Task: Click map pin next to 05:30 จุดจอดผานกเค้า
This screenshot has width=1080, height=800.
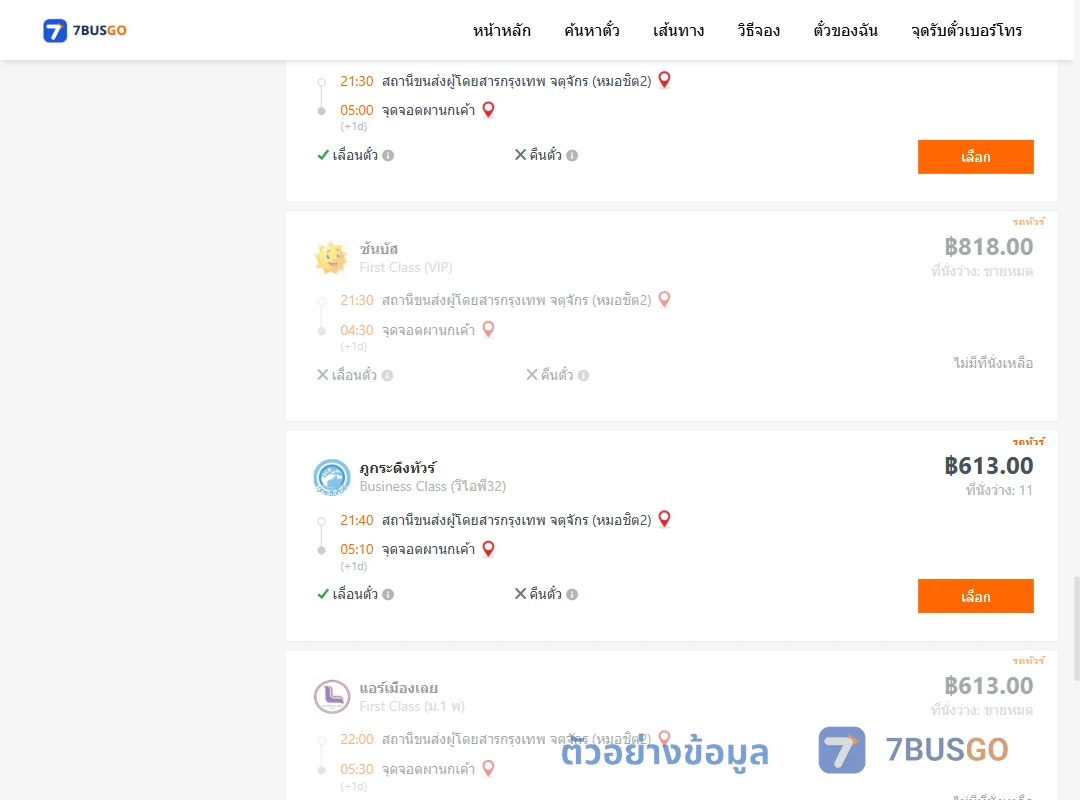Action: pyautogui.click(x=488, y=768)
